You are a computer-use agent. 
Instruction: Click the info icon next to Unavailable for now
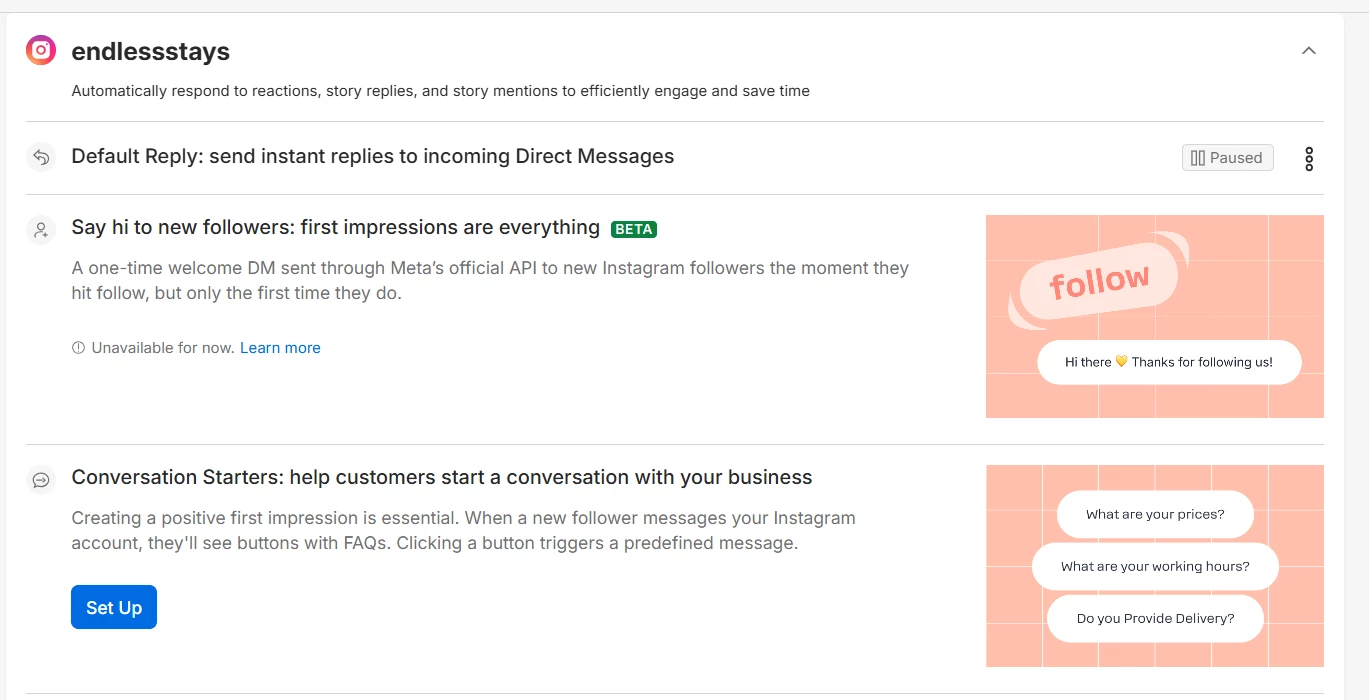click(x=79, y=348)
